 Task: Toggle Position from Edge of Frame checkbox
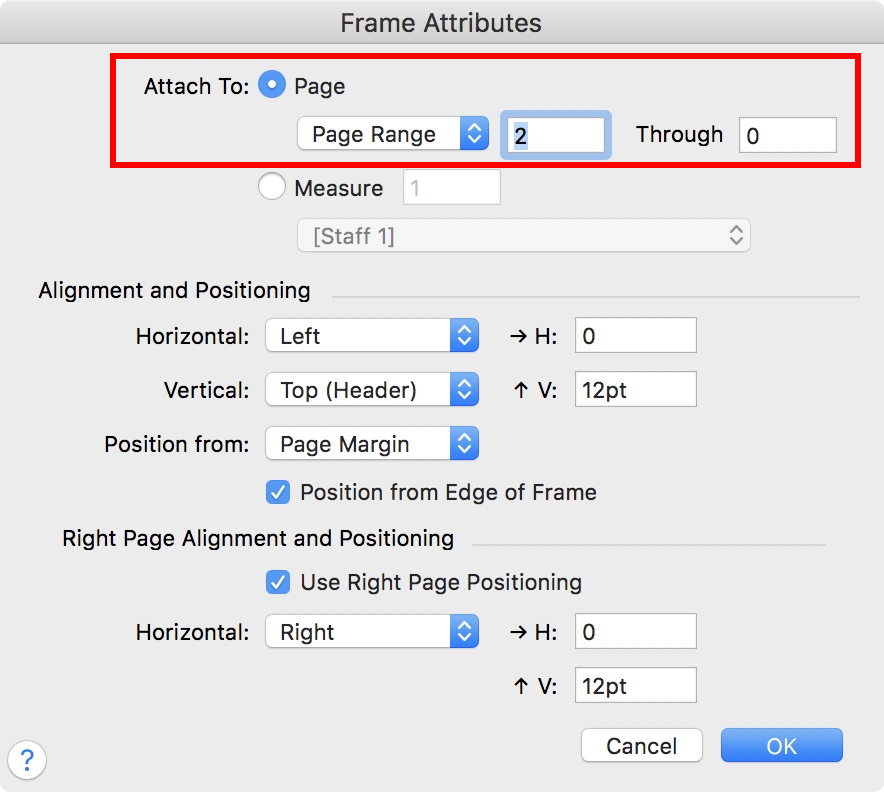click(x=278, y=492)
